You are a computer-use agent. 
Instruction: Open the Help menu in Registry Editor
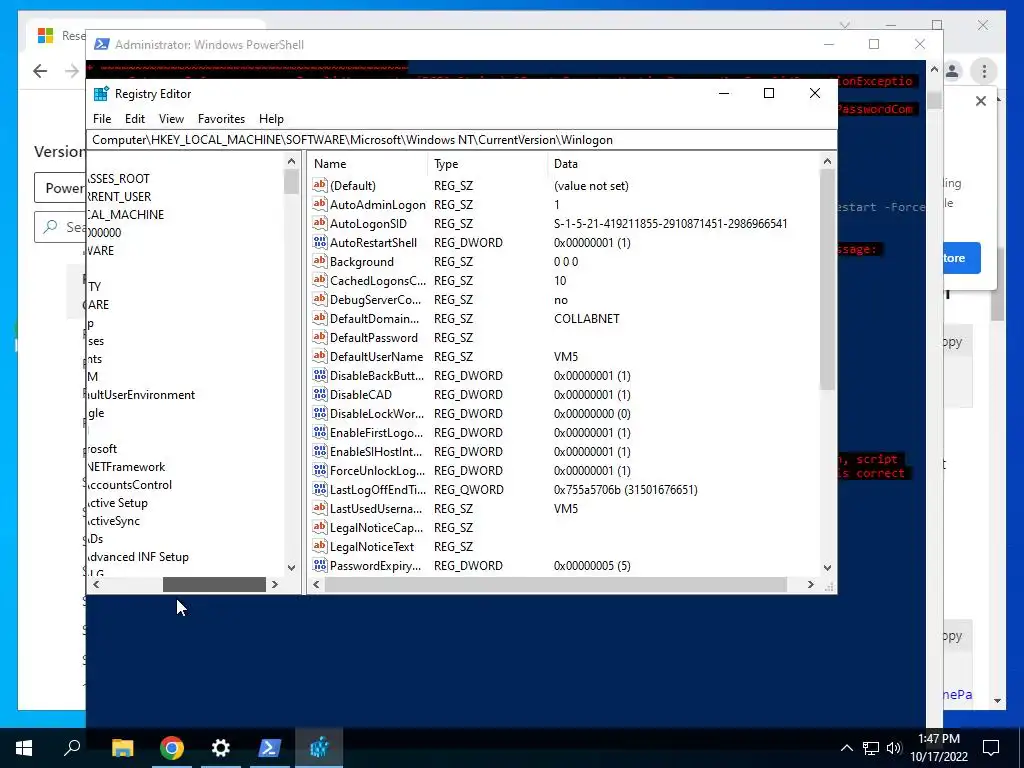click(x=271, y=119)
